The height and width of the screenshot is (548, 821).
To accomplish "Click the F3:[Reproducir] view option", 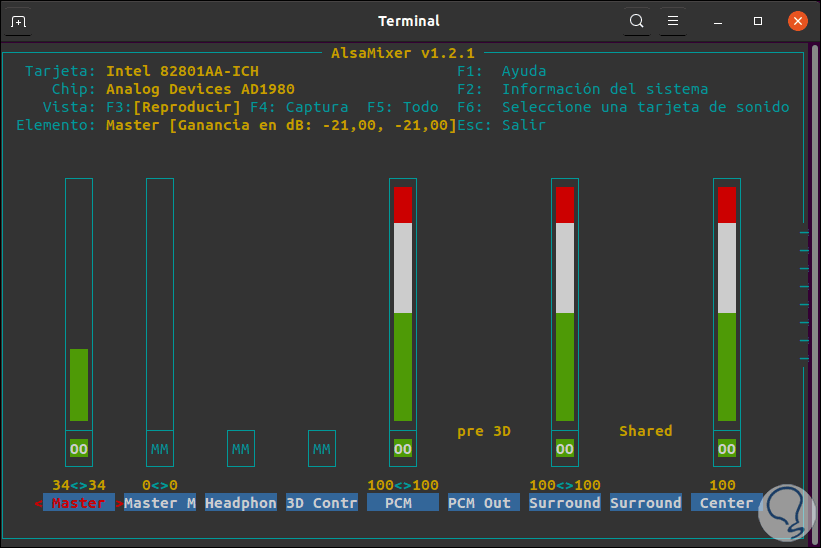I will 173,107.
